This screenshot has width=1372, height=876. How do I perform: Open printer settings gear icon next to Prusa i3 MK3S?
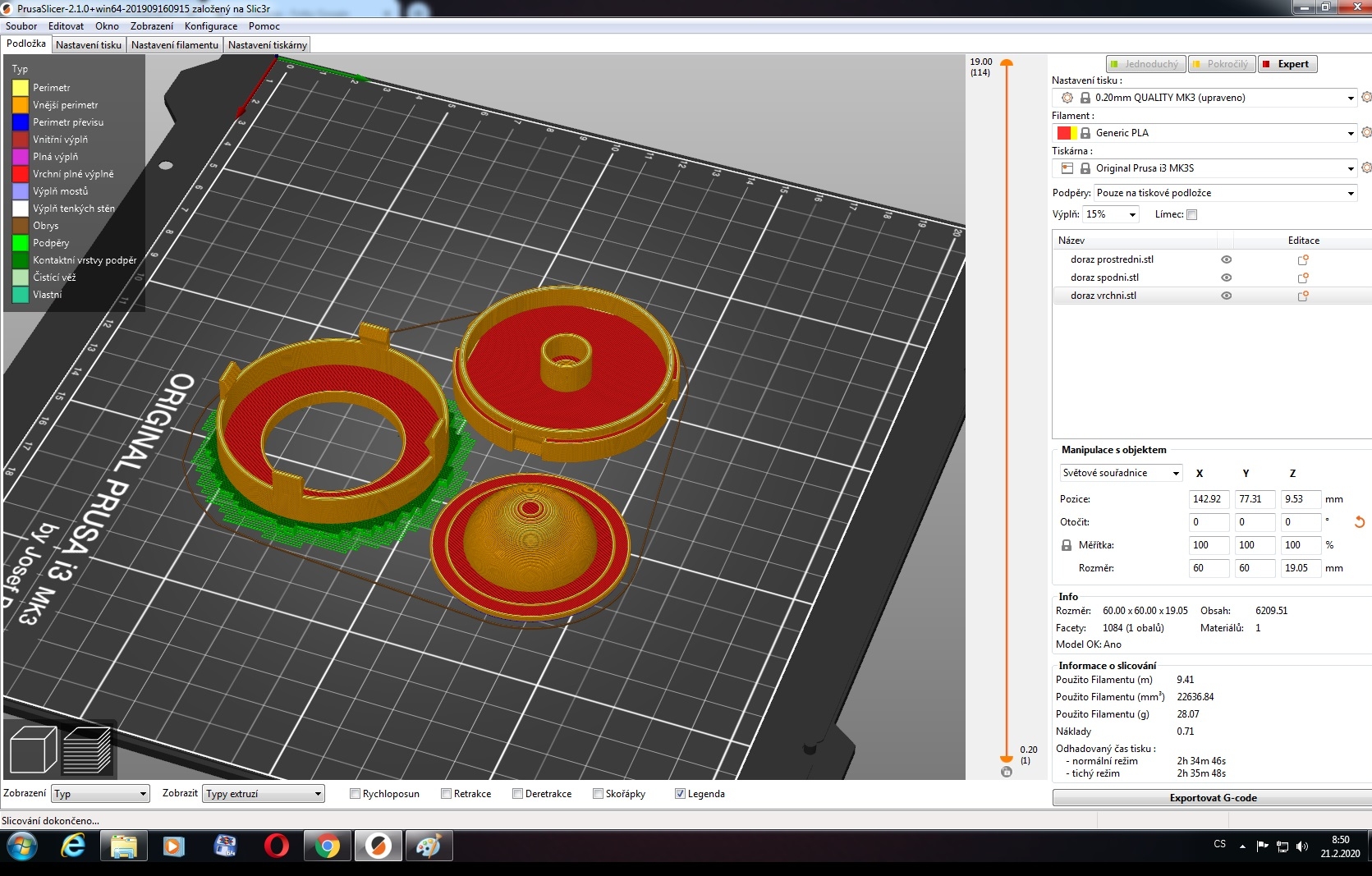click(x=1366, y=167)
